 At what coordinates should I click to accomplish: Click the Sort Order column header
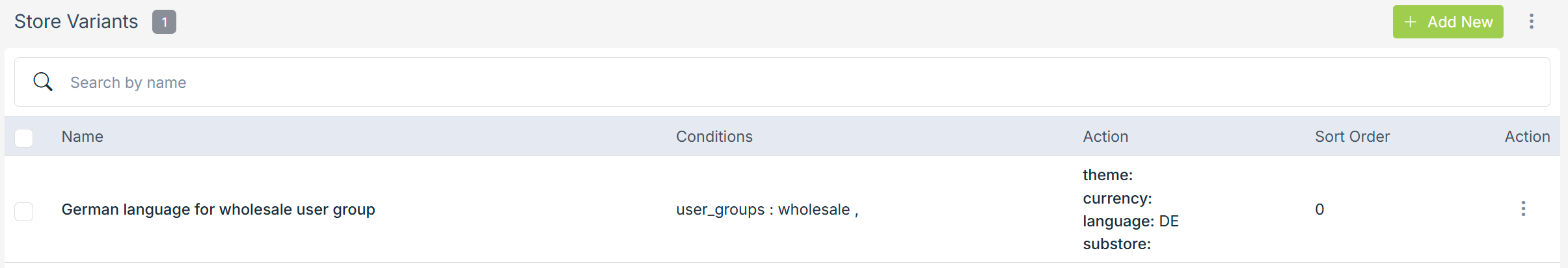[x=1352, y=137]
